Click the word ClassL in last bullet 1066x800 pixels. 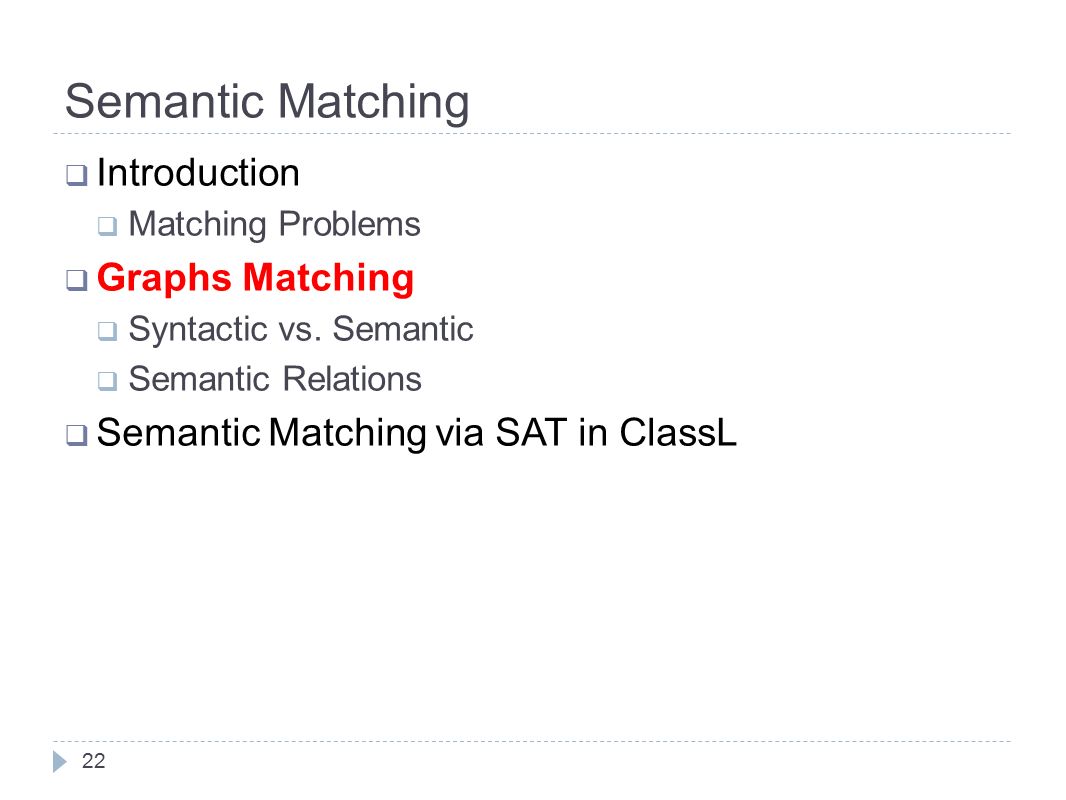[678, 432]
